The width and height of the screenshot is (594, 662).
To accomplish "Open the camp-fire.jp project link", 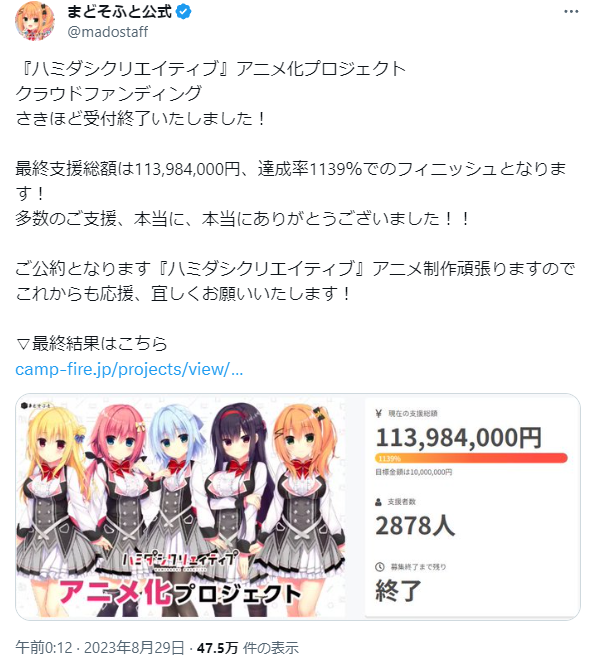I will click(129, 369).
